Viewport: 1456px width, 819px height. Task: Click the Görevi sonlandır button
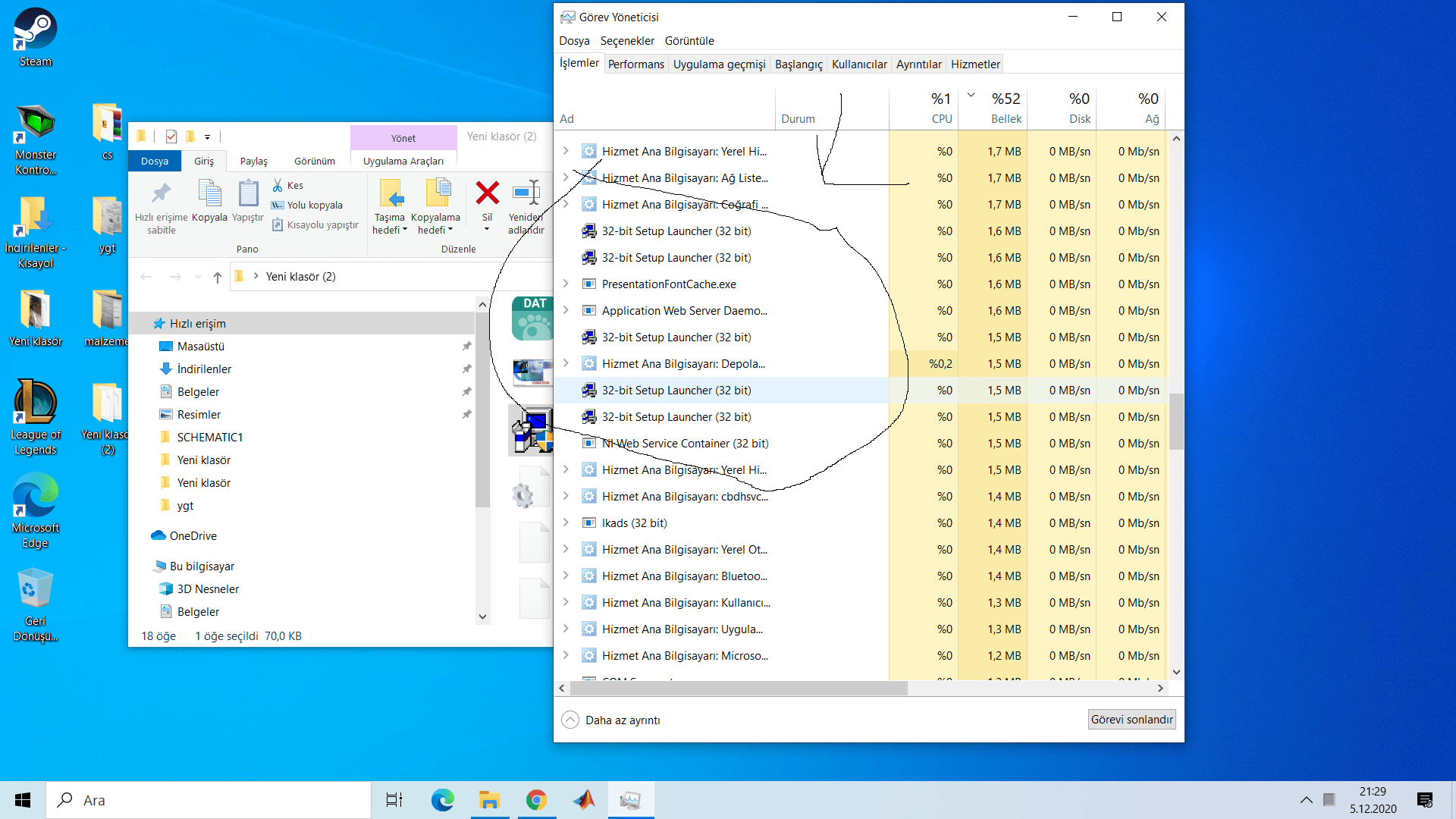pos(1131,720)
